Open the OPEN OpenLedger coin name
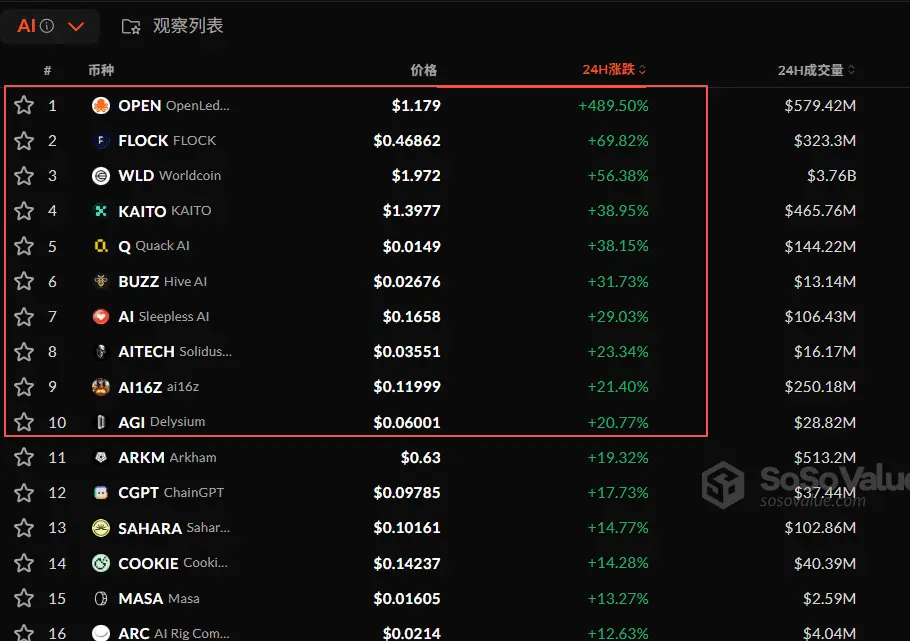The image size is (910, 641). point(174,106)
